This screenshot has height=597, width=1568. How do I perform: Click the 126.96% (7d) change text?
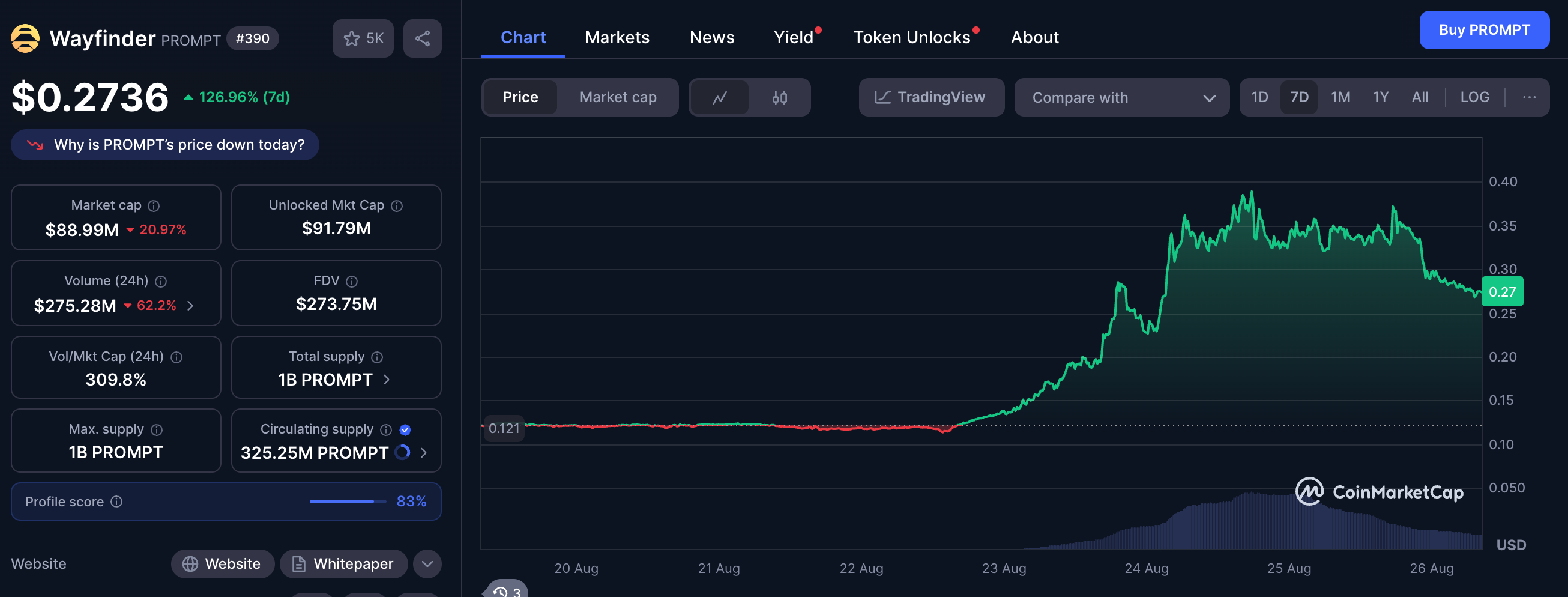[x=244, y=97]
